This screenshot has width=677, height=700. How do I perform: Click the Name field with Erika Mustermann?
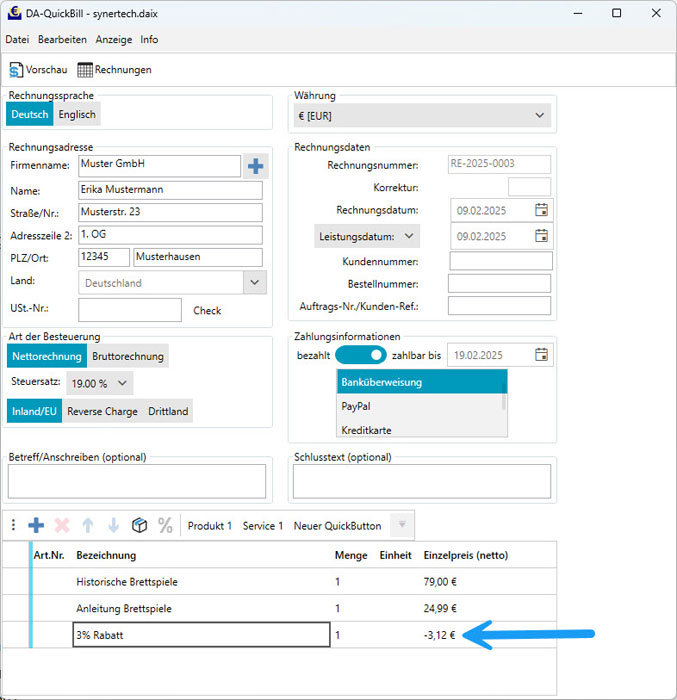tap(170, 190)
